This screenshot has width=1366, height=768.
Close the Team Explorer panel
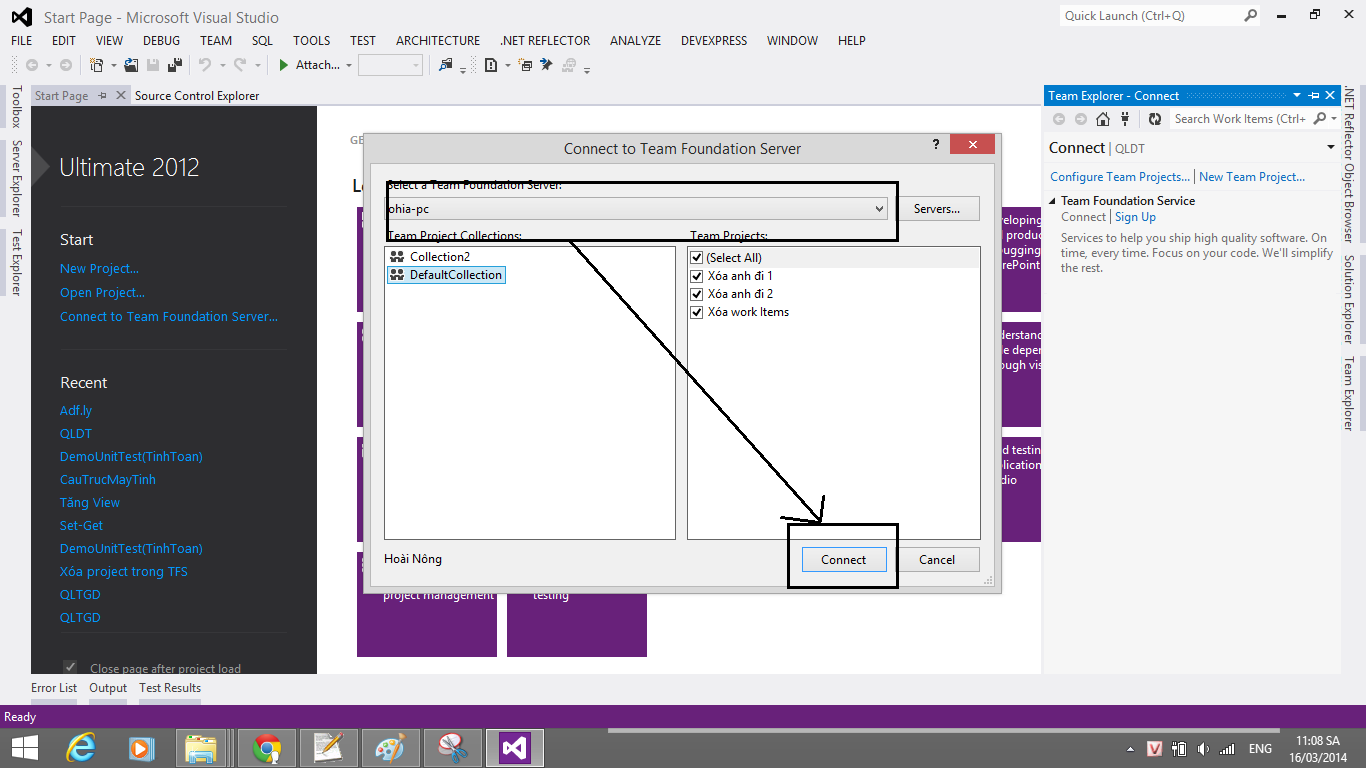[x=1330, y=96]
